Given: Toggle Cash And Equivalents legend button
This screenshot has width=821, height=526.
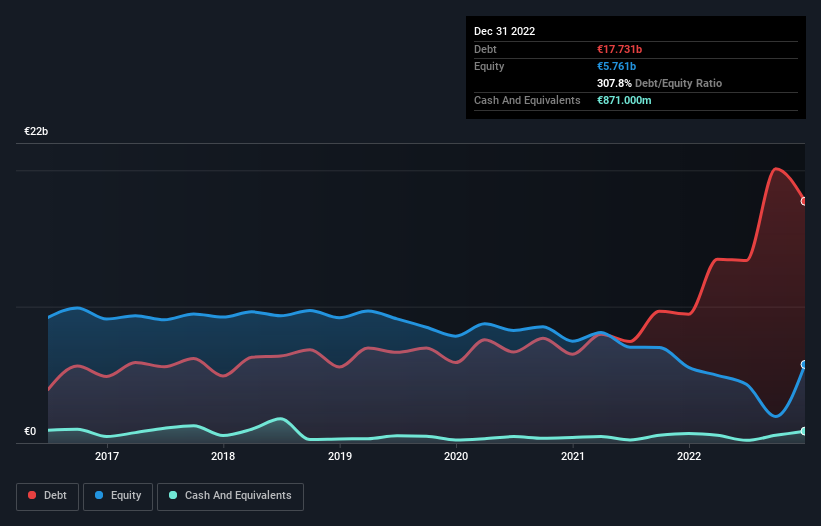Looking at the screenshot, I should point(230,496).
